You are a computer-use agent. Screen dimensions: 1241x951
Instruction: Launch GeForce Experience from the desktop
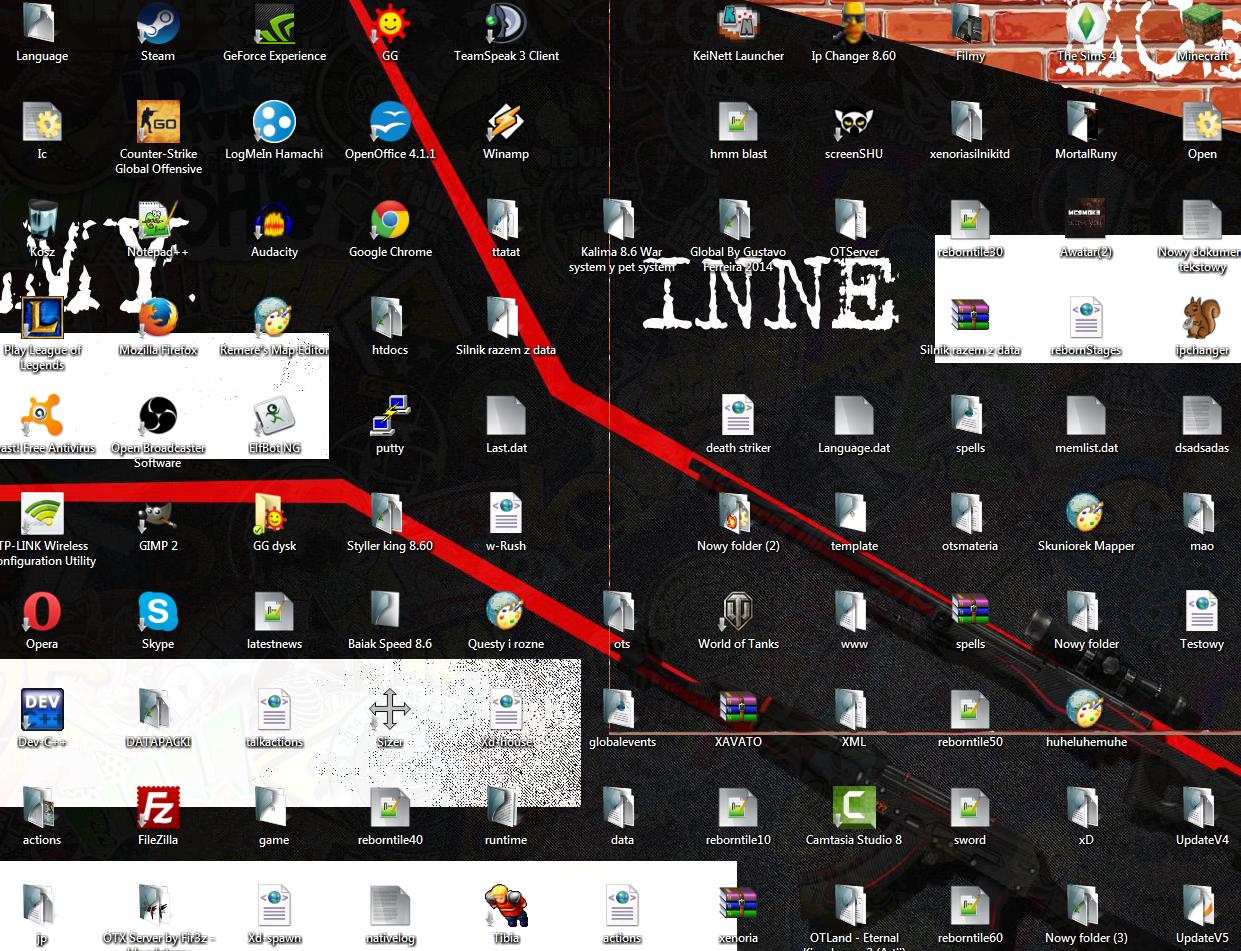(x=274, y=24)
